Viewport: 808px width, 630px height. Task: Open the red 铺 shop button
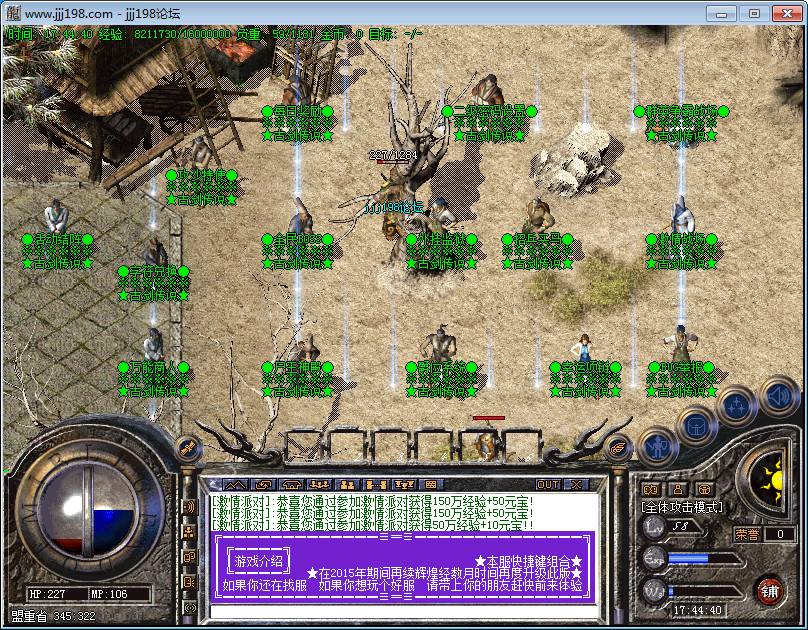pos(770,591)
